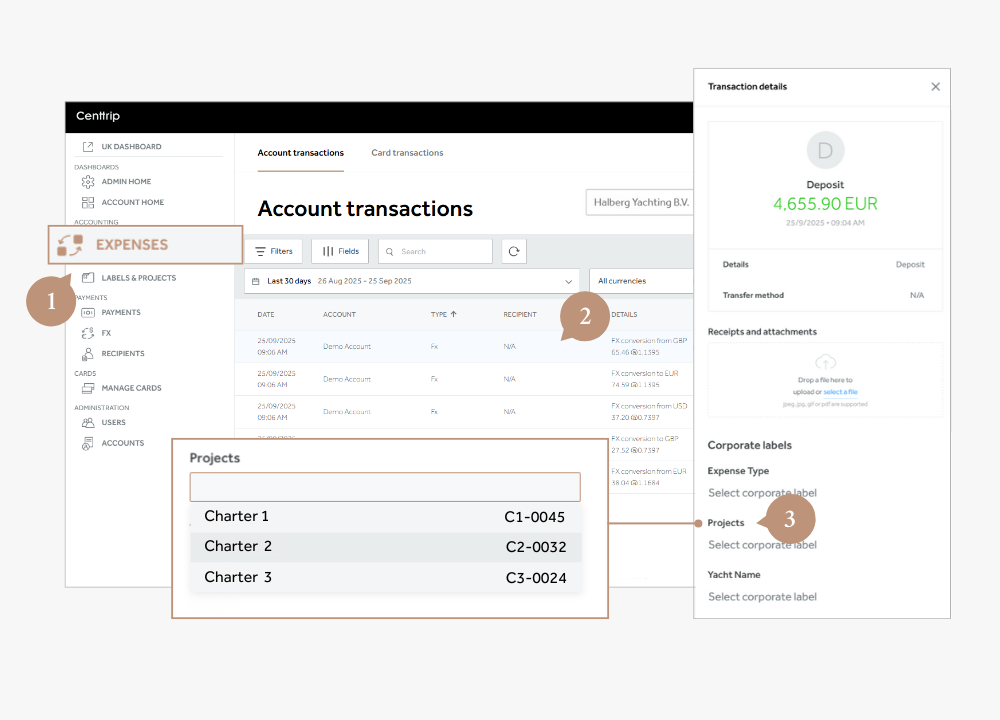Expand the Expense Type corporate label selector
This screenshot has height=720, width=1000.
[x=762, y=493]
